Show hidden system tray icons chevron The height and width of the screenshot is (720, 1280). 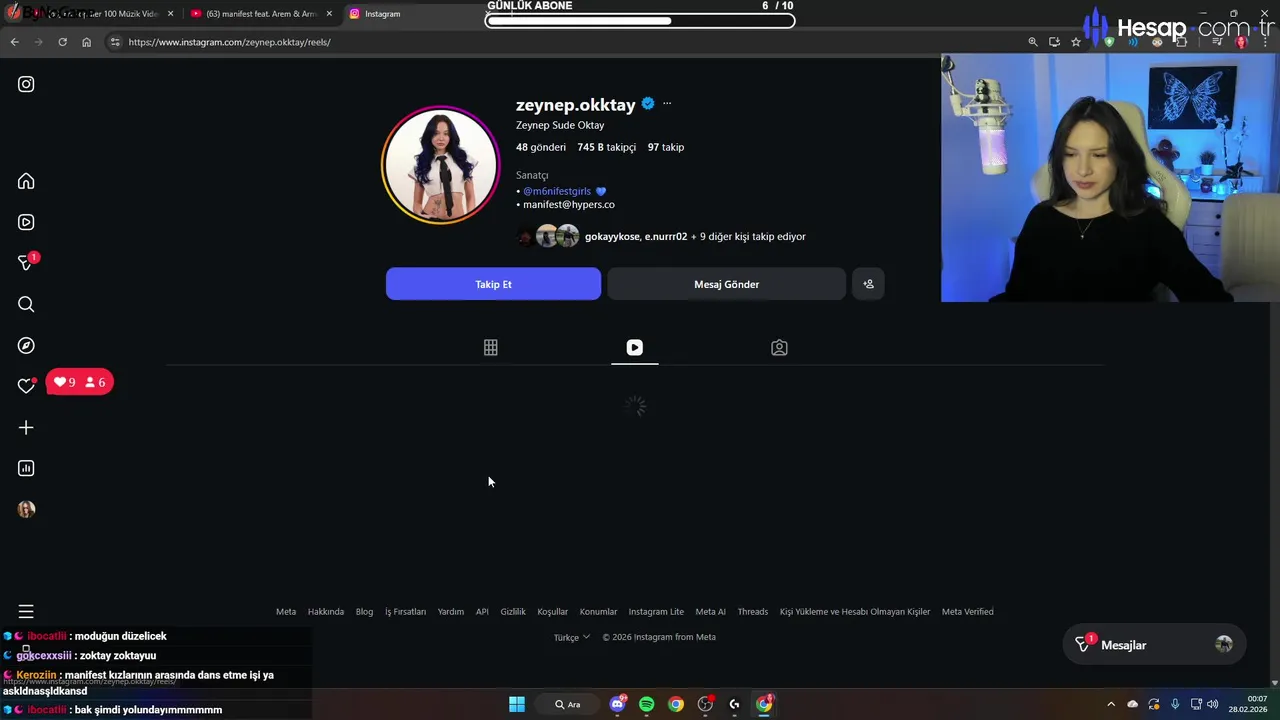[1110, 704]
